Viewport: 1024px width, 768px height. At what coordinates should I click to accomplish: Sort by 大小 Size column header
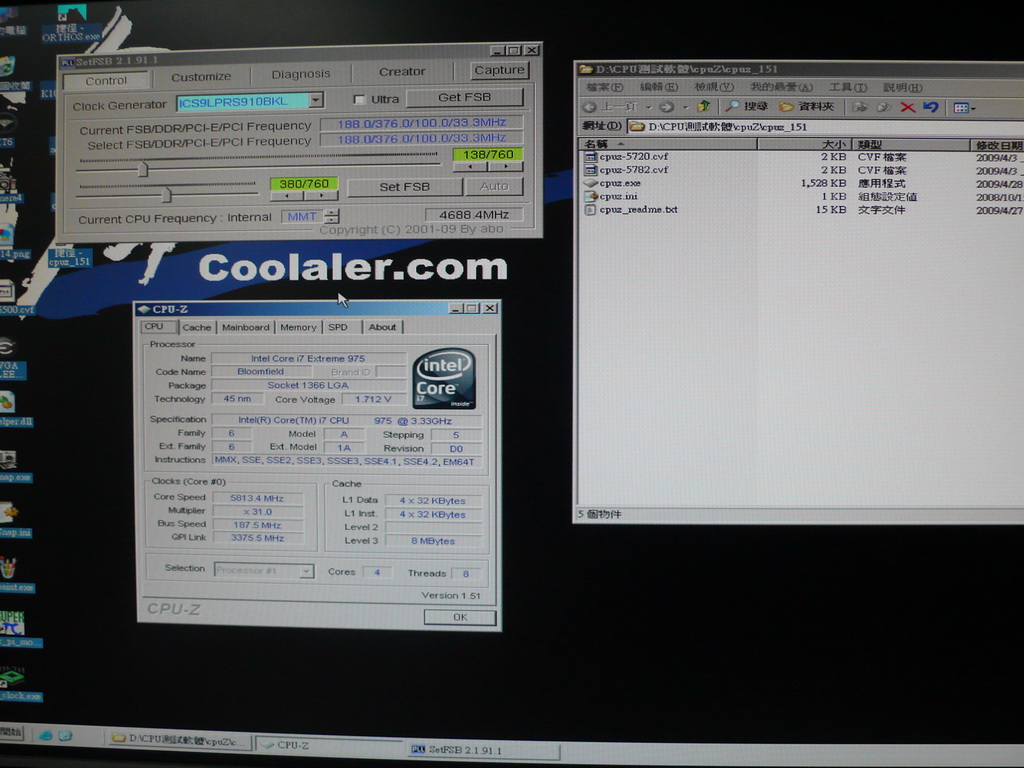coord(805,144)
